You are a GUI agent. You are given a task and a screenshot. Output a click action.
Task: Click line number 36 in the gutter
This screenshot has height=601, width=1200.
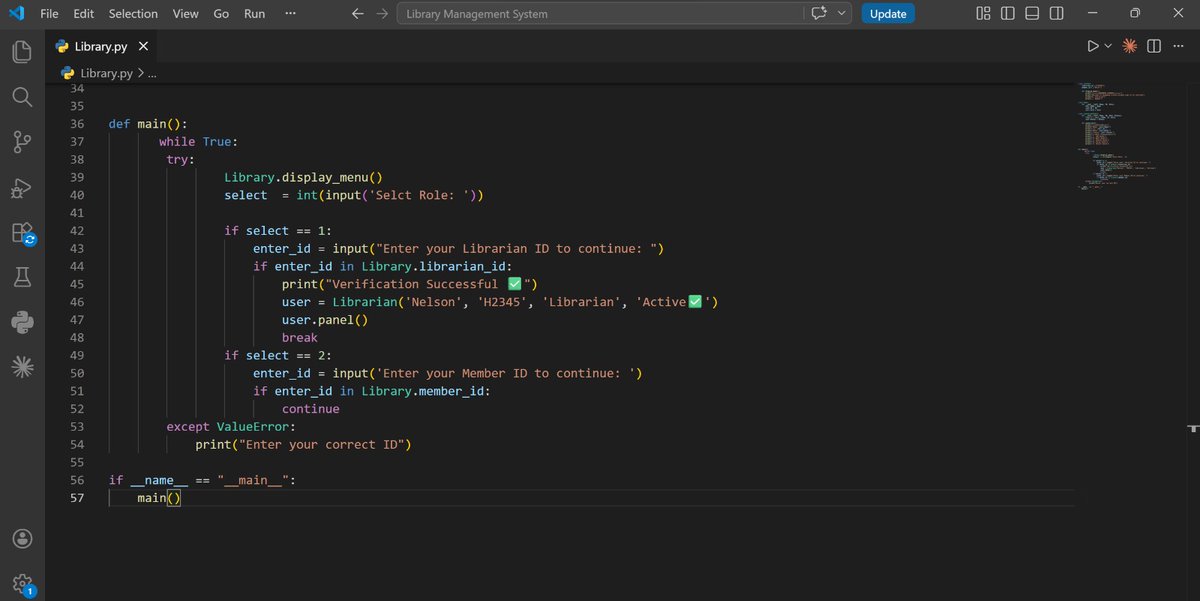pos(77,124)
